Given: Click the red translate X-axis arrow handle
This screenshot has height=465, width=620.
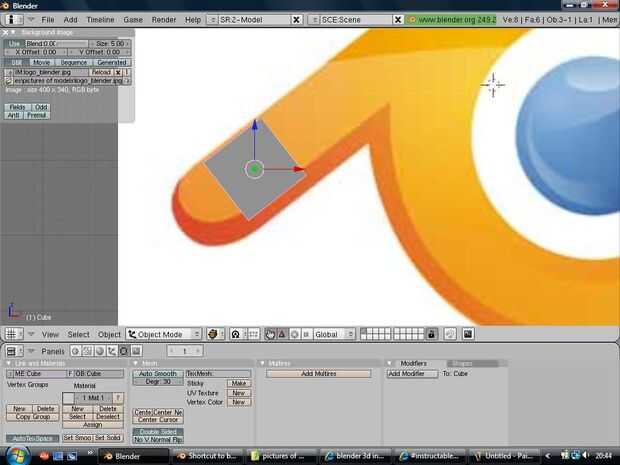Looking at the screenshot, I should tap(299, 169).
